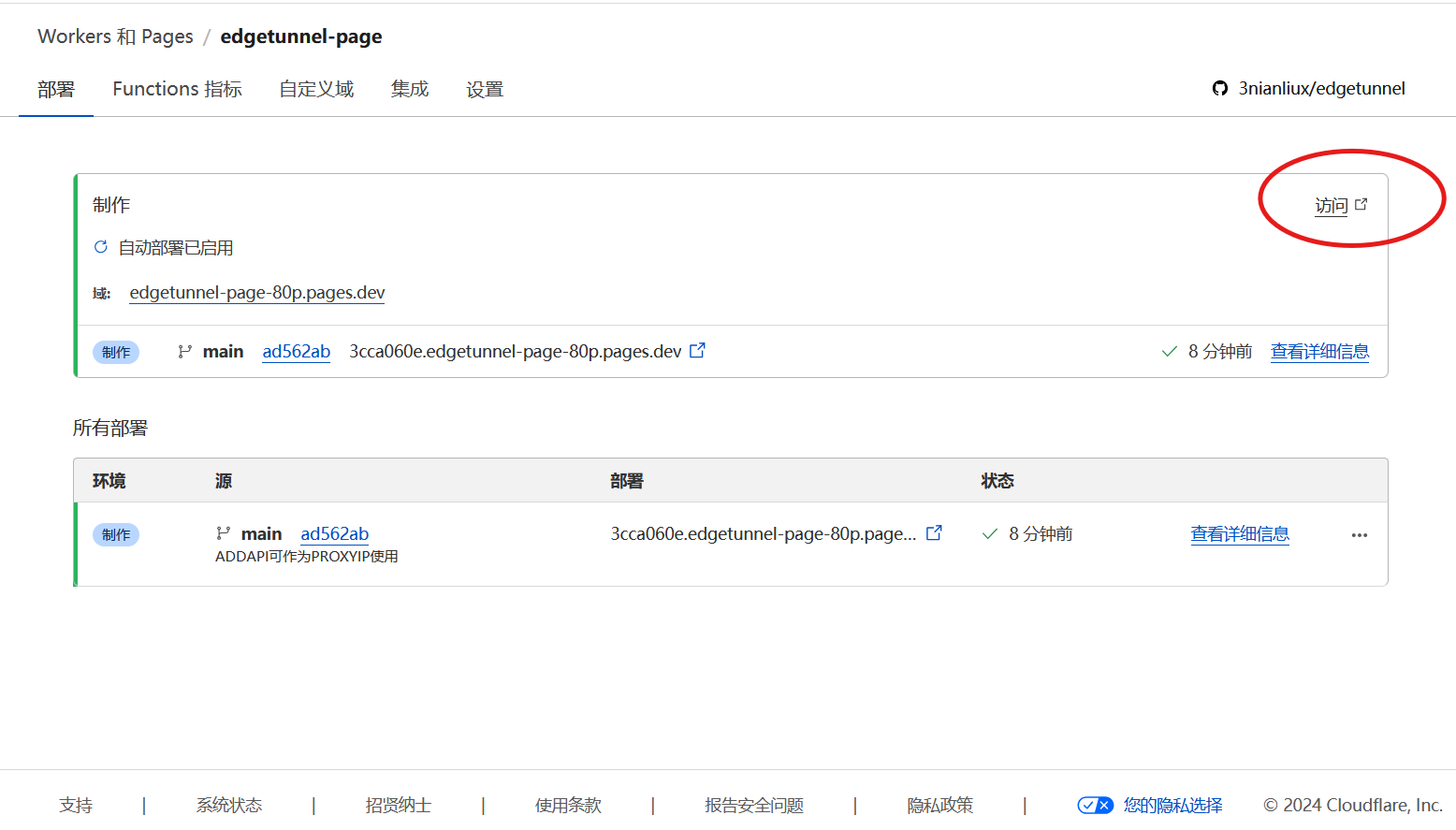The image size is (1456, 830).
Task: Click the 环境 column header
Action: pyautogui.click(x=109, y=481)
